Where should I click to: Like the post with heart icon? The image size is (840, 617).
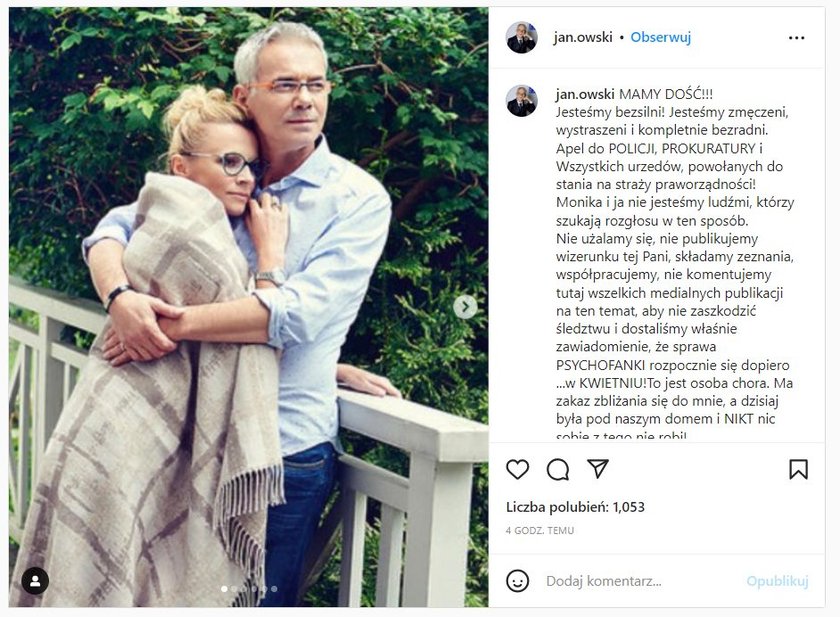click(518, 469)
